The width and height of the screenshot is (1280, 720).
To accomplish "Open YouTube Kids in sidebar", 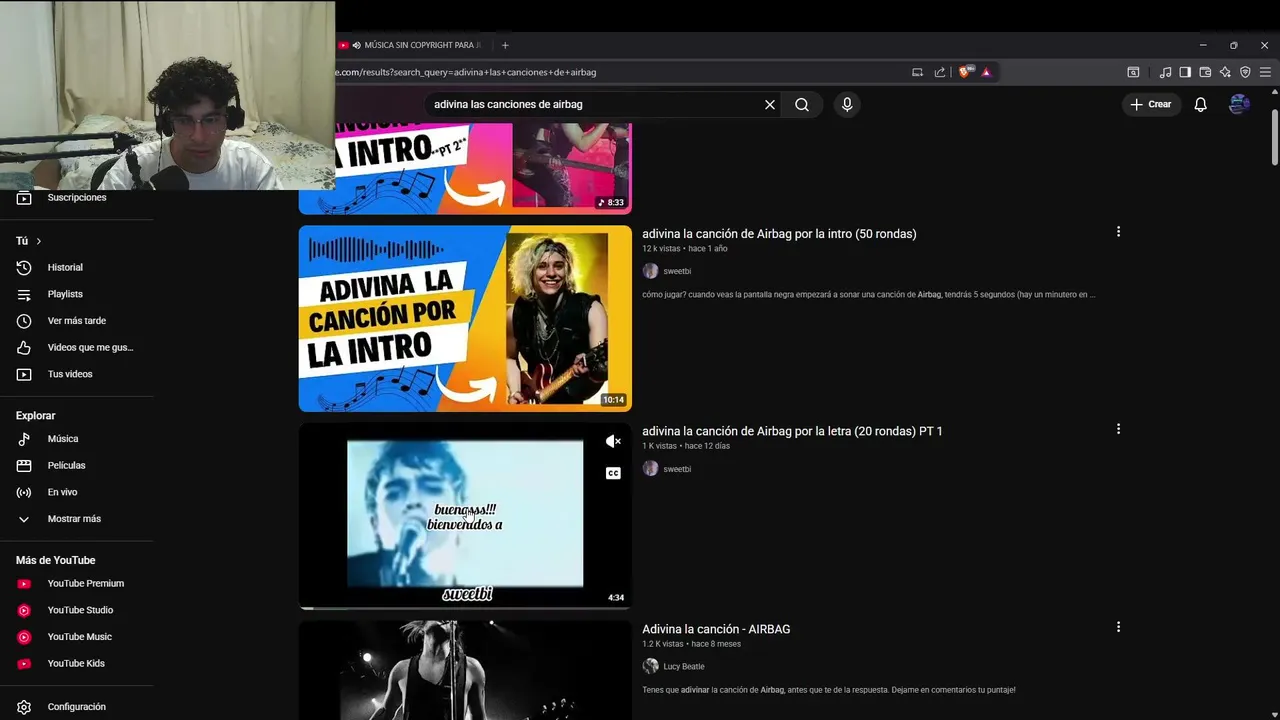I will 76,663.
